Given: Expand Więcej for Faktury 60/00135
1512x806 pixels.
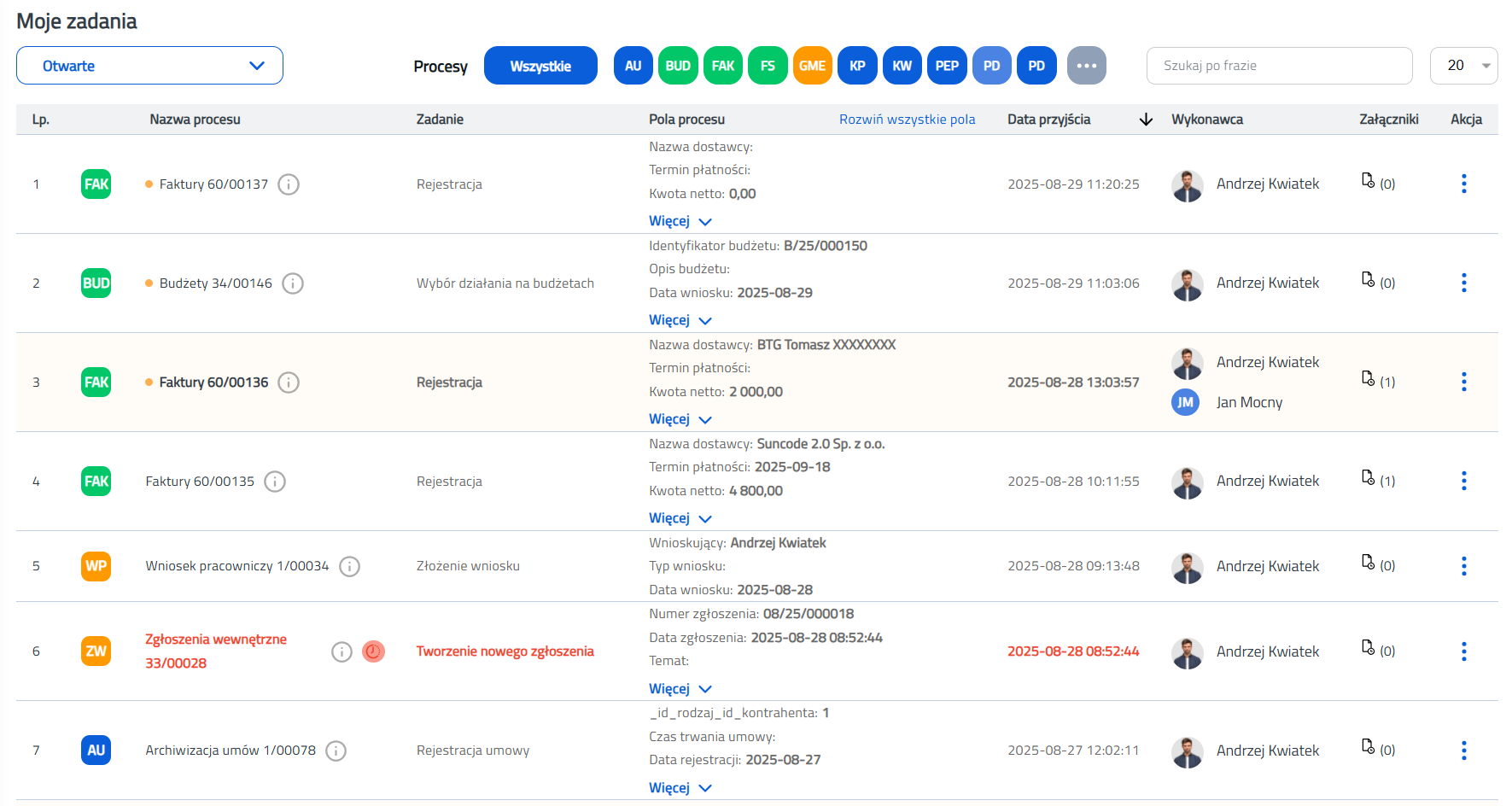Looking at the screenshot, I should point(680,518).
